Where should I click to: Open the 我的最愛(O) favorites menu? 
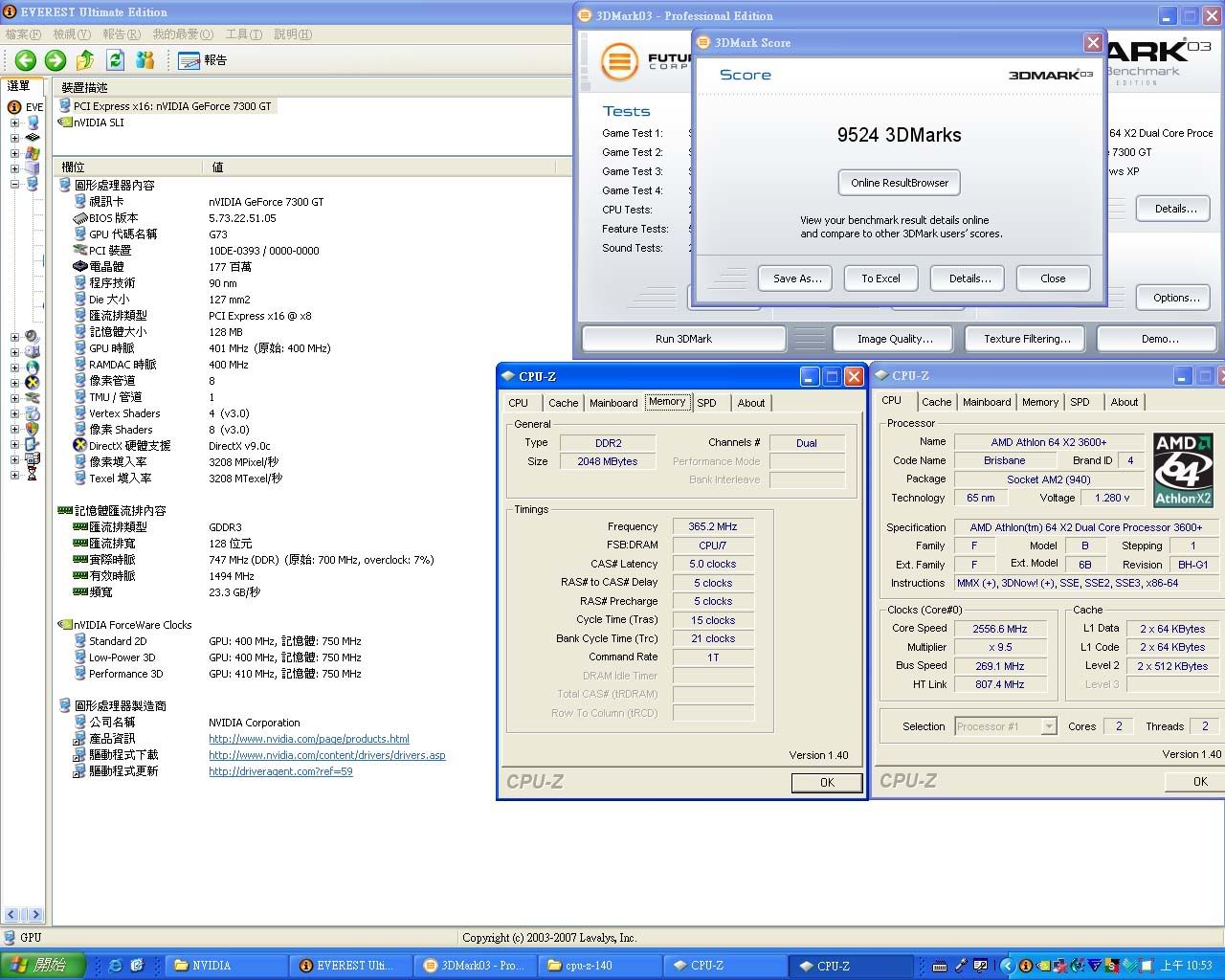[x=183, y=34]
